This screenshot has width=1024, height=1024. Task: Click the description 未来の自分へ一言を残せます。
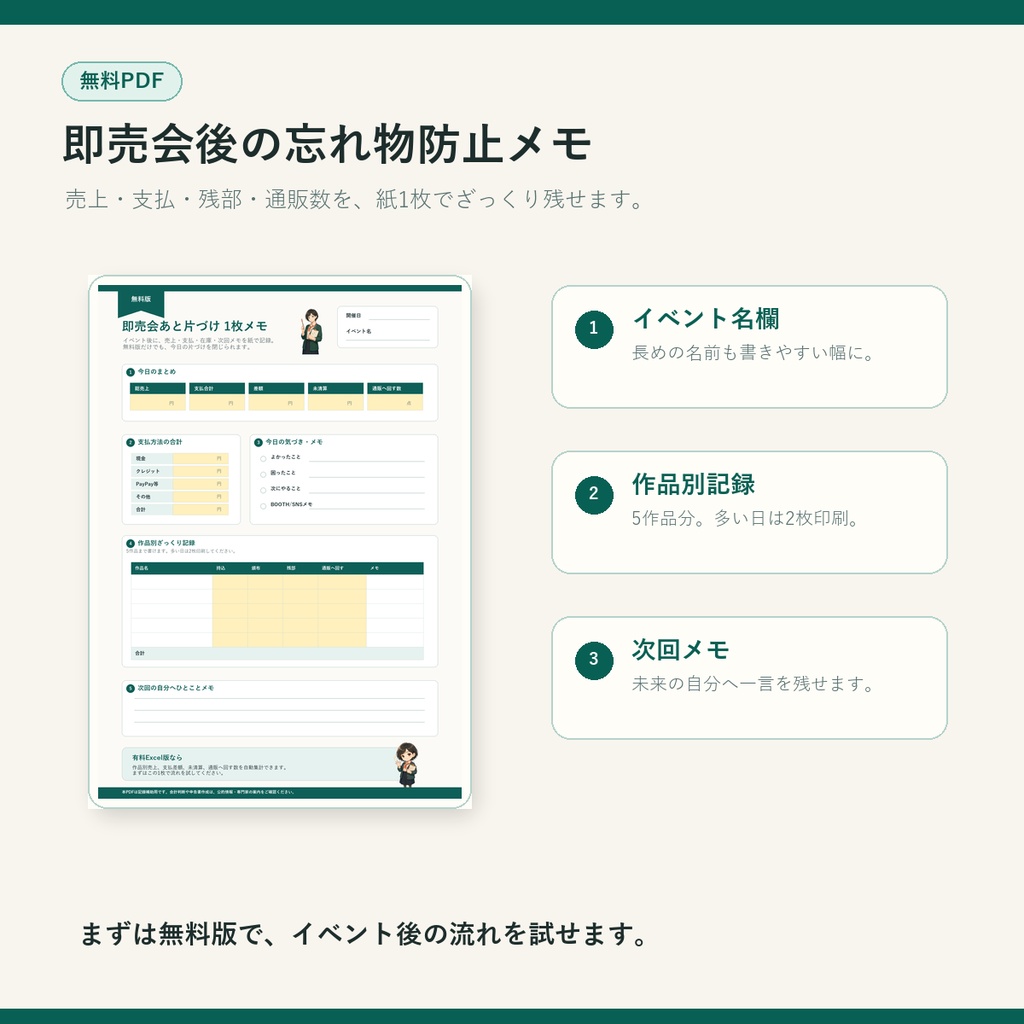[753, 684]
